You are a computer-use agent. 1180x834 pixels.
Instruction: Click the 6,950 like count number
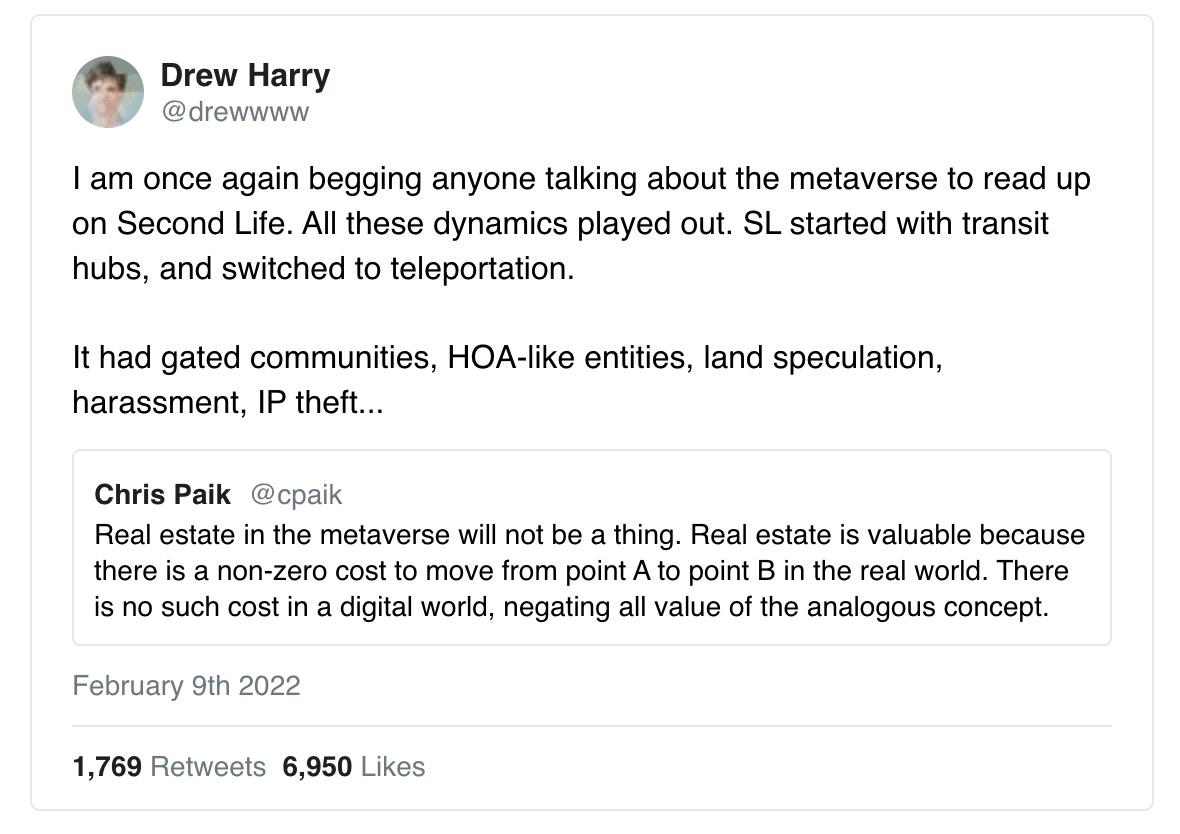click(317, 766)
